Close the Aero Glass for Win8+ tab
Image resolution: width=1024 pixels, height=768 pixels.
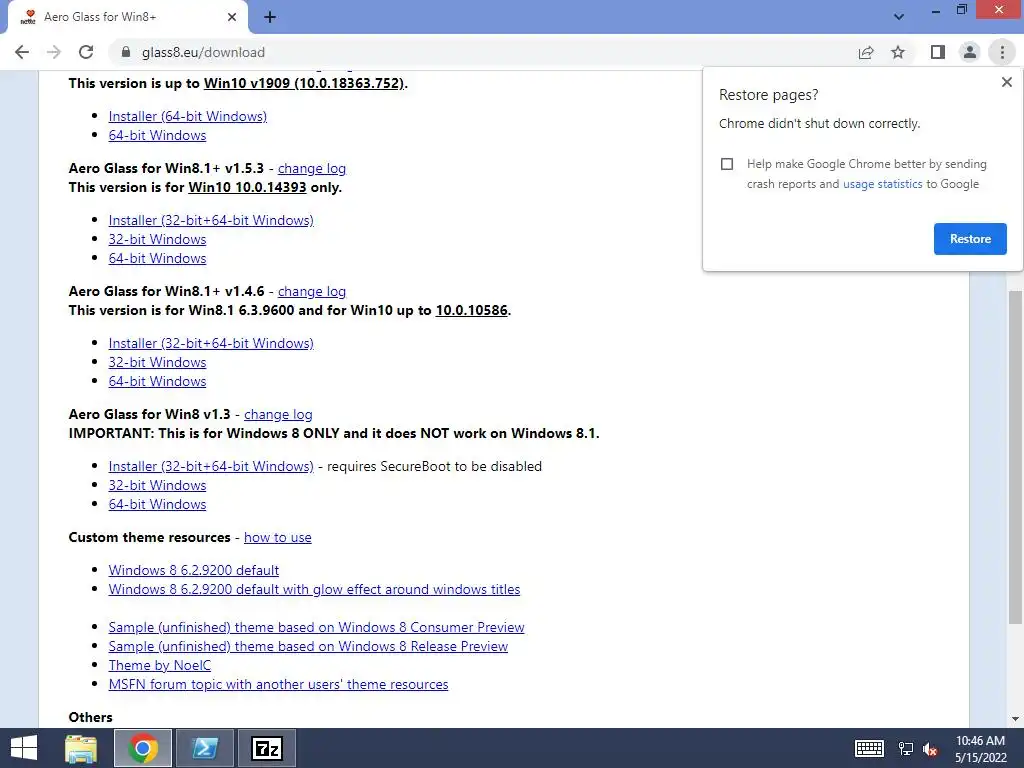pos(232,17)
